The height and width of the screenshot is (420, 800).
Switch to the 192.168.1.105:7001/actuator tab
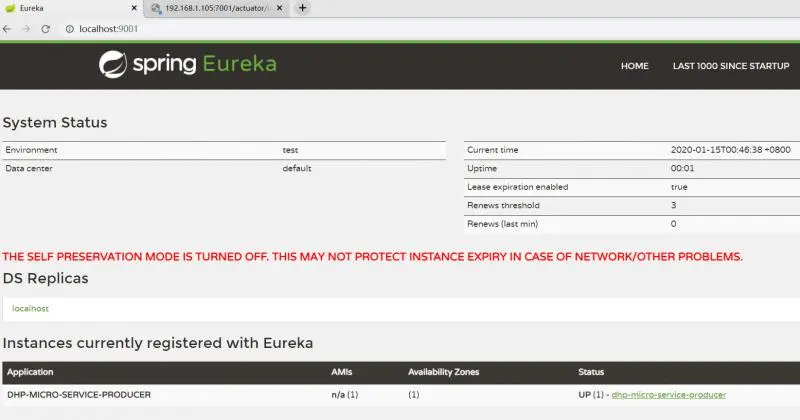217,8
